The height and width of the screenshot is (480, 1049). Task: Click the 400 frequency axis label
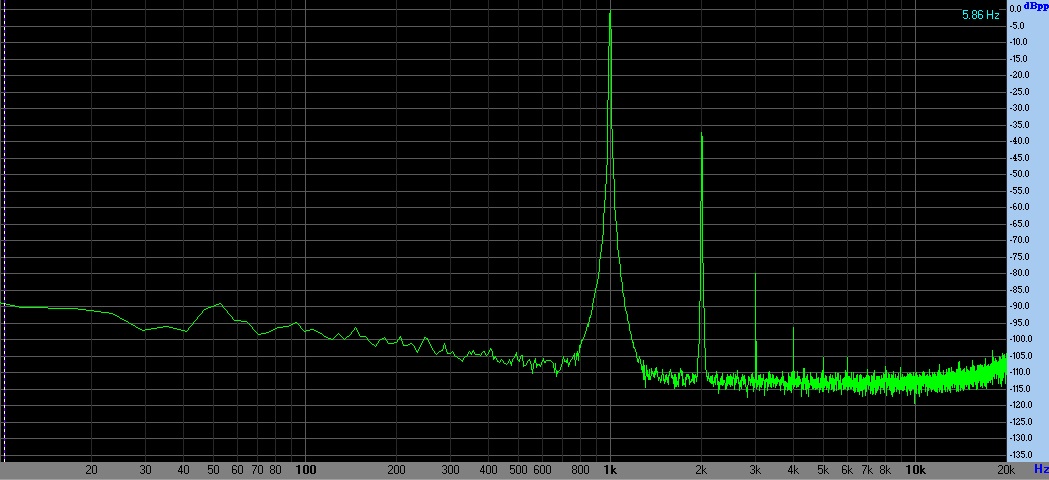pos(489,469)
